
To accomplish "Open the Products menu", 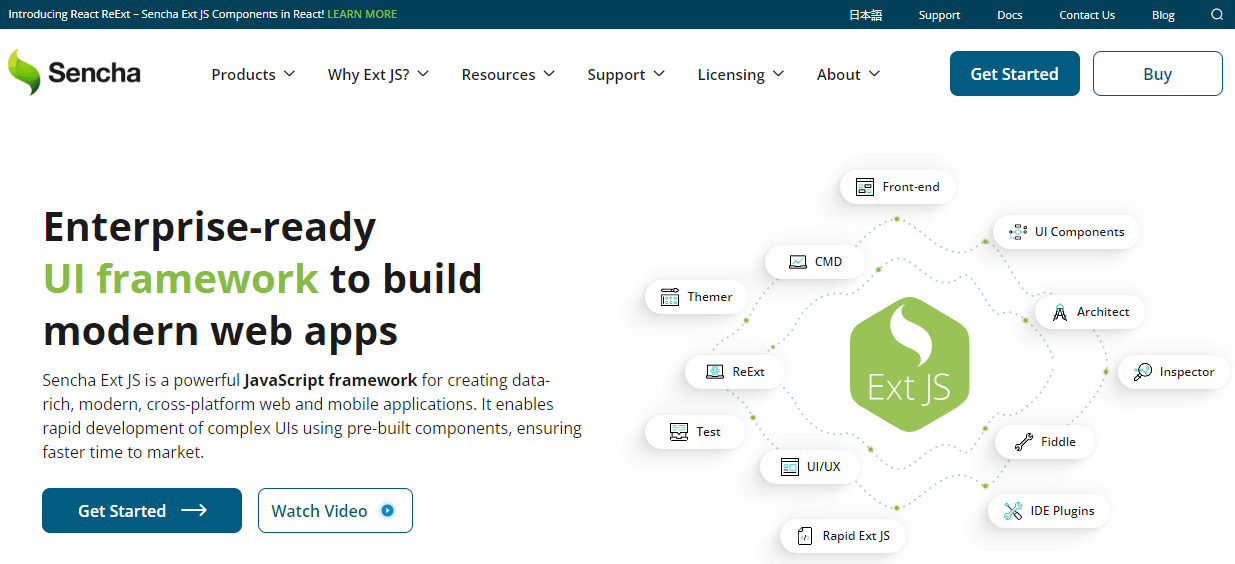I will pos(253,74).
